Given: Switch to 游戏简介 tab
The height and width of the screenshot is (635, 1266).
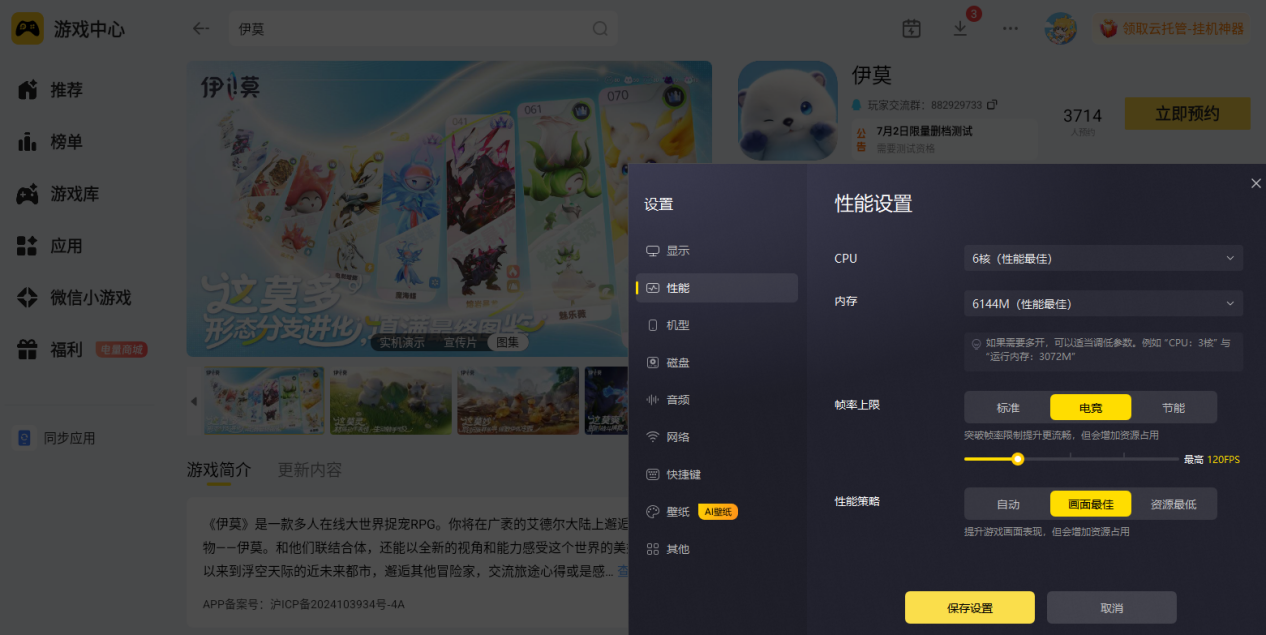Looking at the screenshot, I should 219,470.
